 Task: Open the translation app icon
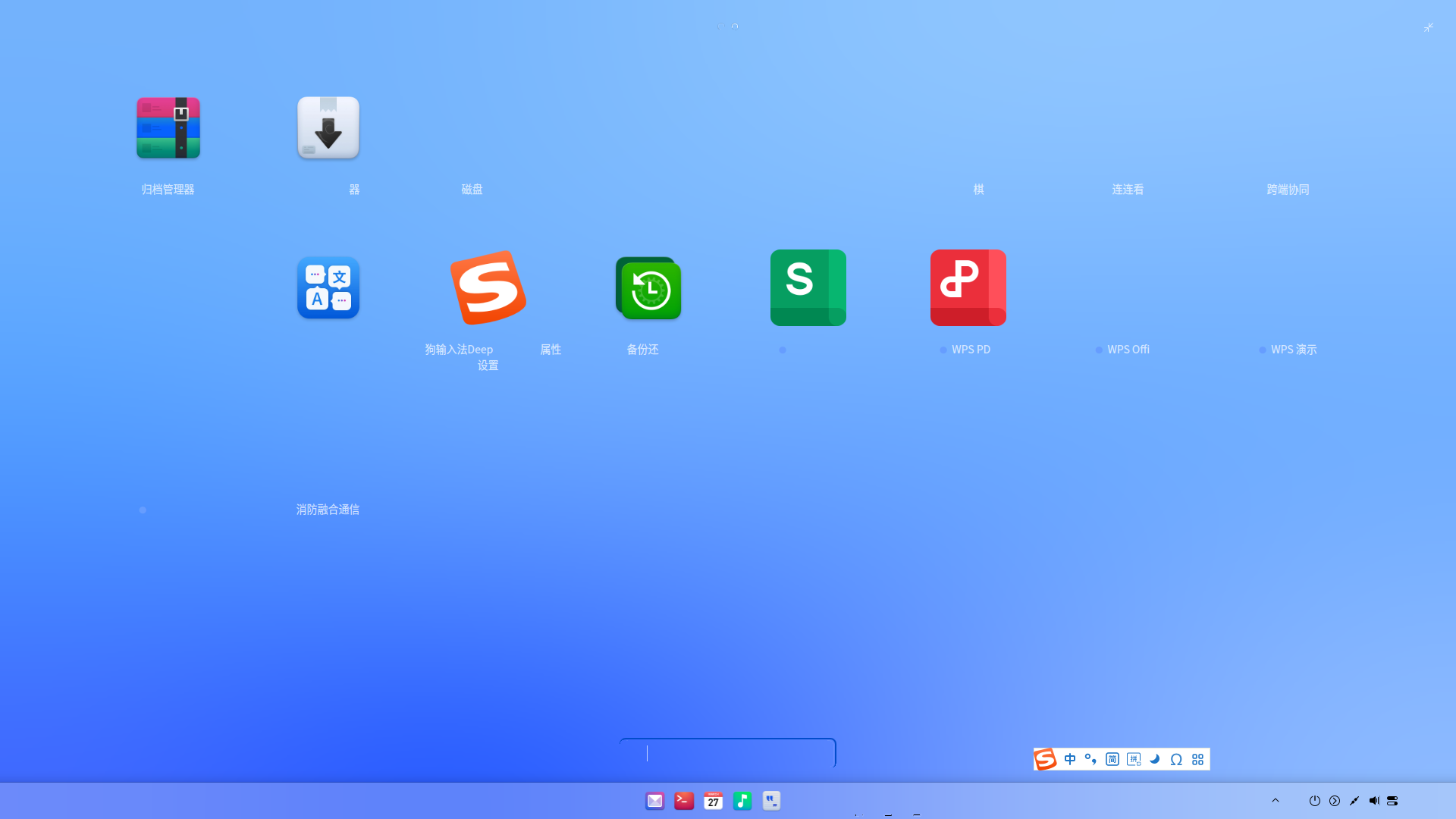[328, 287]
